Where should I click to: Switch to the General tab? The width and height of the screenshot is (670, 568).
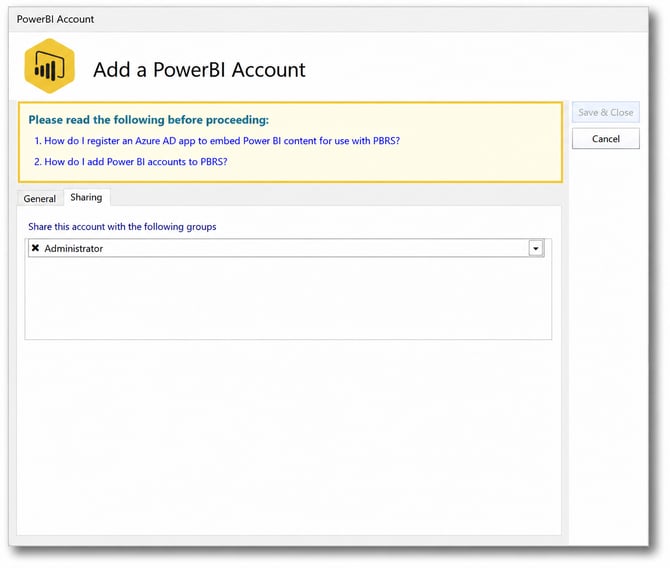tap(40, 198)
